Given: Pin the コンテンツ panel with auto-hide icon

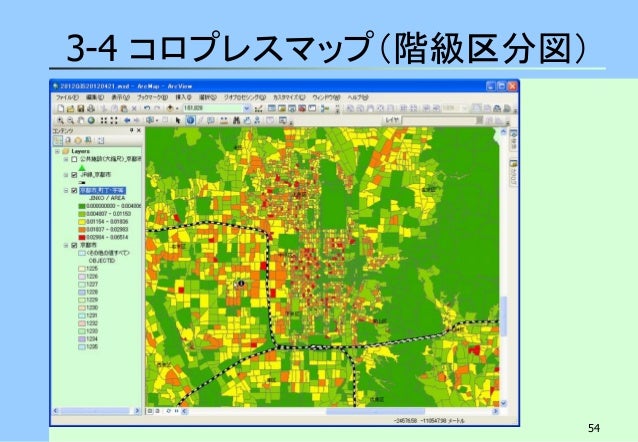Looking at the screenshot, I should [131, 130].
